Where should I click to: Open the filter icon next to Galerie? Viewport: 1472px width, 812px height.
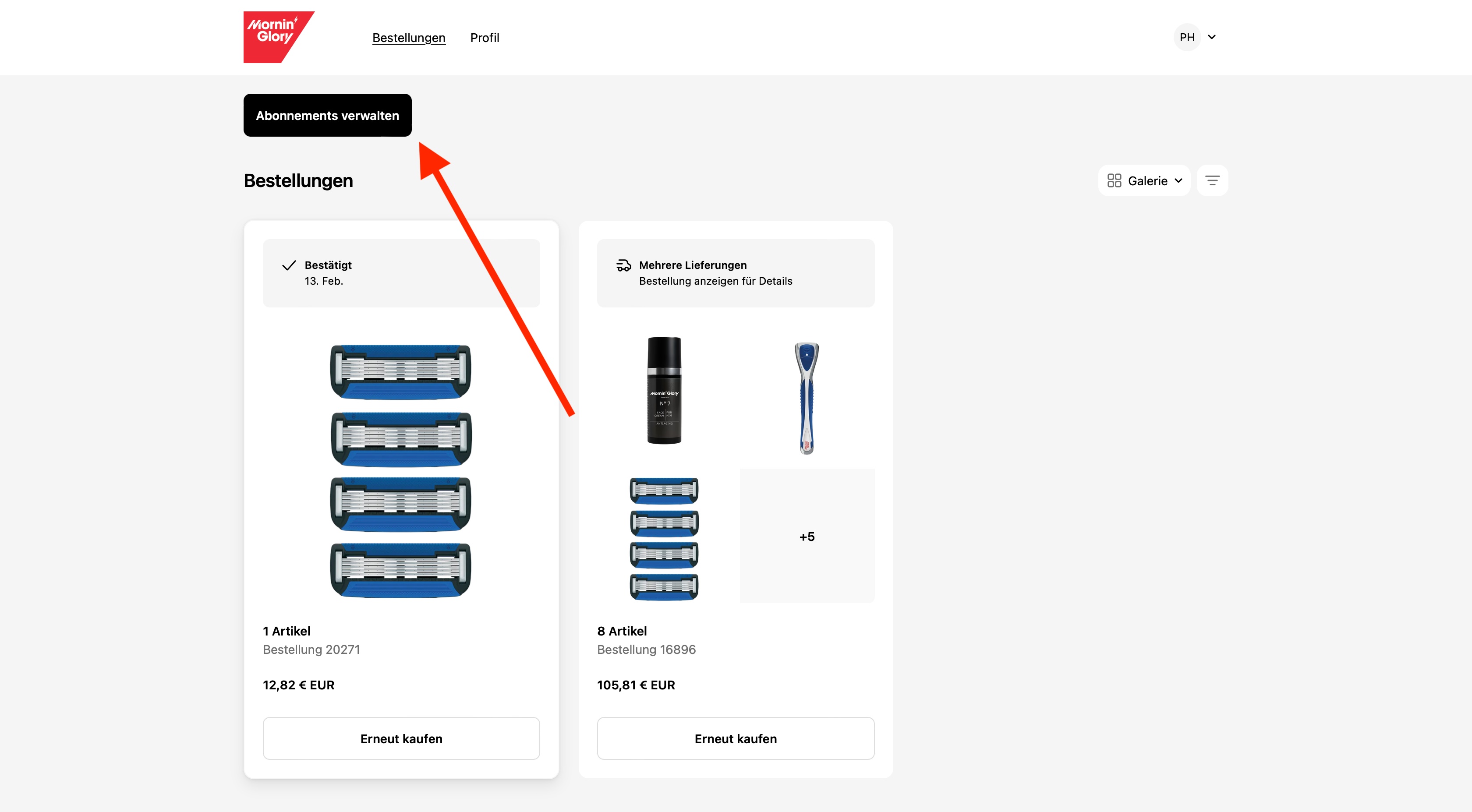click(1212, 180)
